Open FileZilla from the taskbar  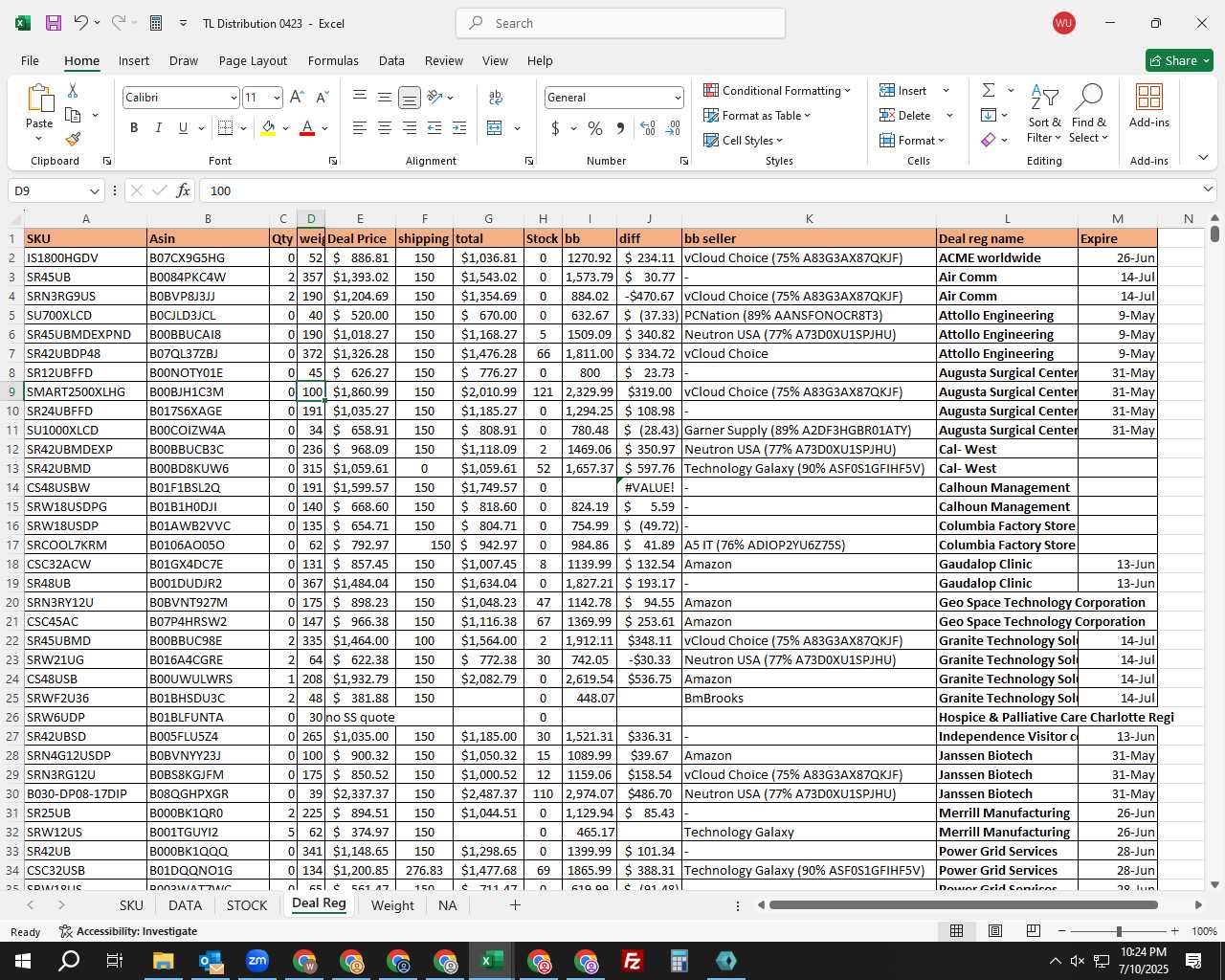(x=632, y=961)
